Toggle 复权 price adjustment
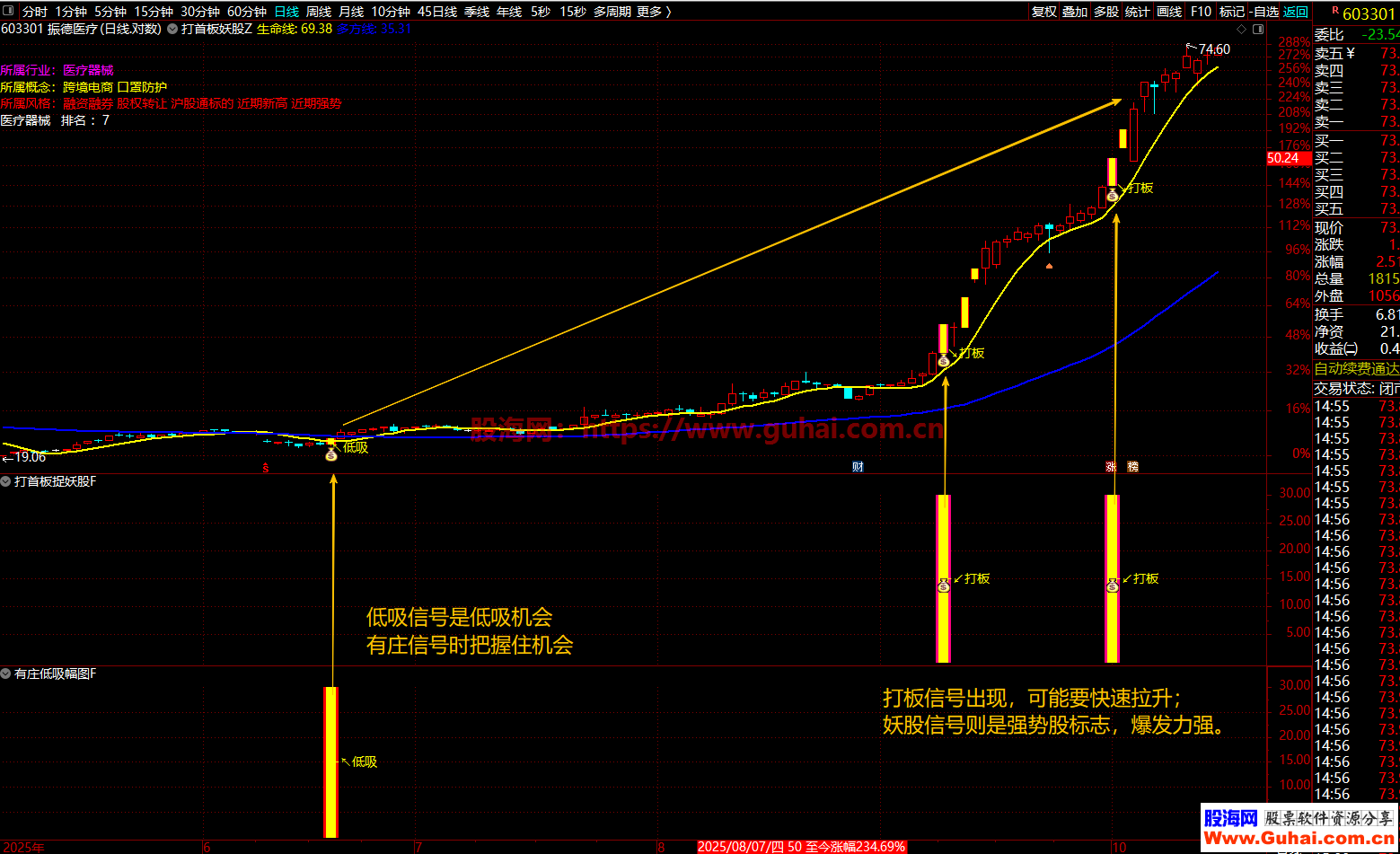1400x854 pixels. click(1043, 12)
